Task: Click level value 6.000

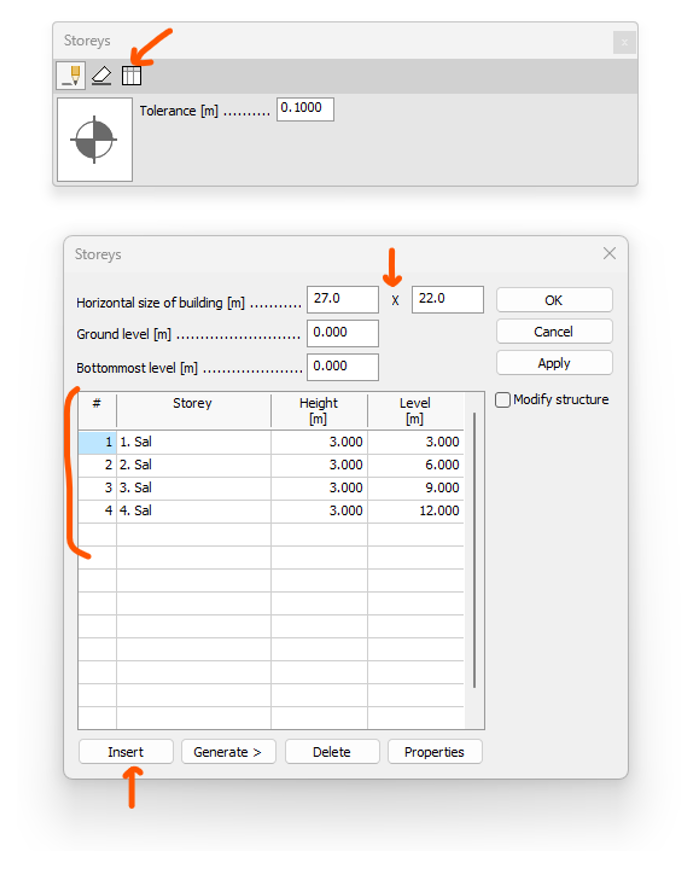Action: (x=415, y=465)
